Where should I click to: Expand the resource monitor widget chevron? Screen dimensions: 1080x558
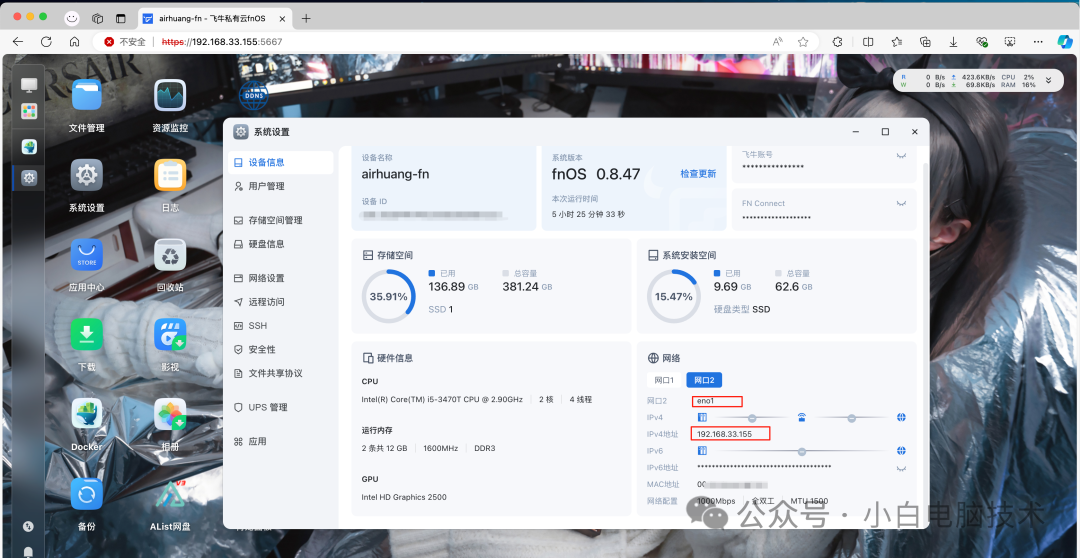pos(1048,80)
